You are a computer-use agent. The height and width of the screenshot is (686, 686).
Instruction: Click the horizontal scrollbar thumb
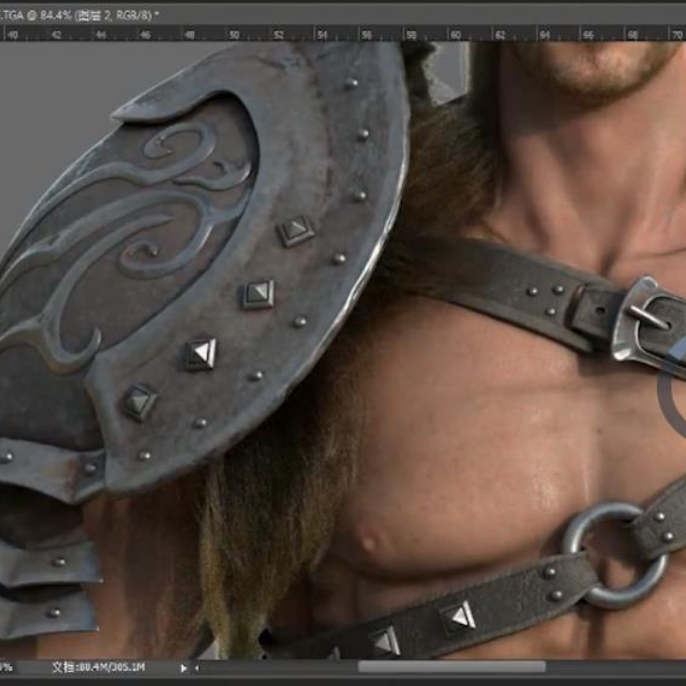(x=452, y=667)
